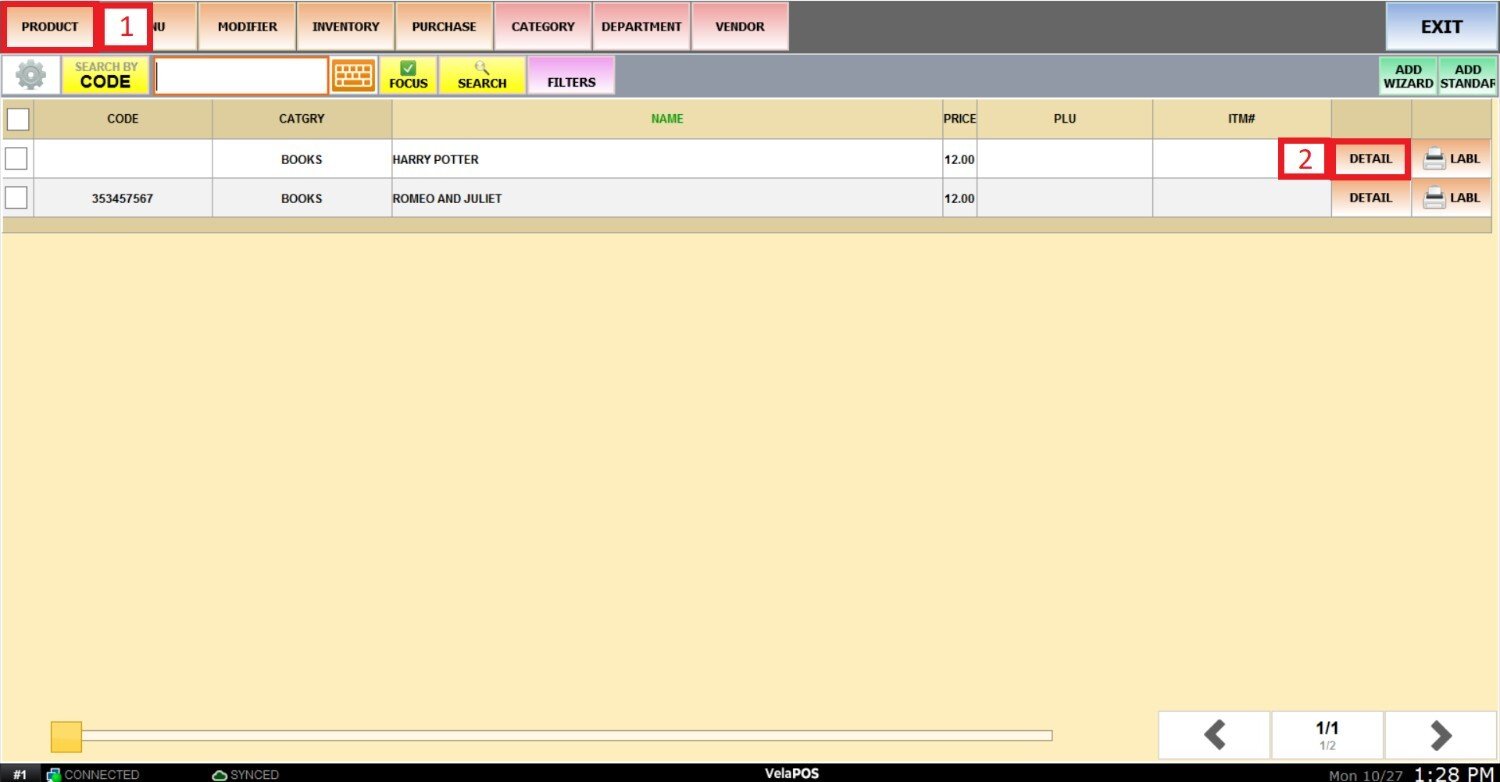Go to next page arrow
1500x782 pixels.
[x=1440, y=736]
